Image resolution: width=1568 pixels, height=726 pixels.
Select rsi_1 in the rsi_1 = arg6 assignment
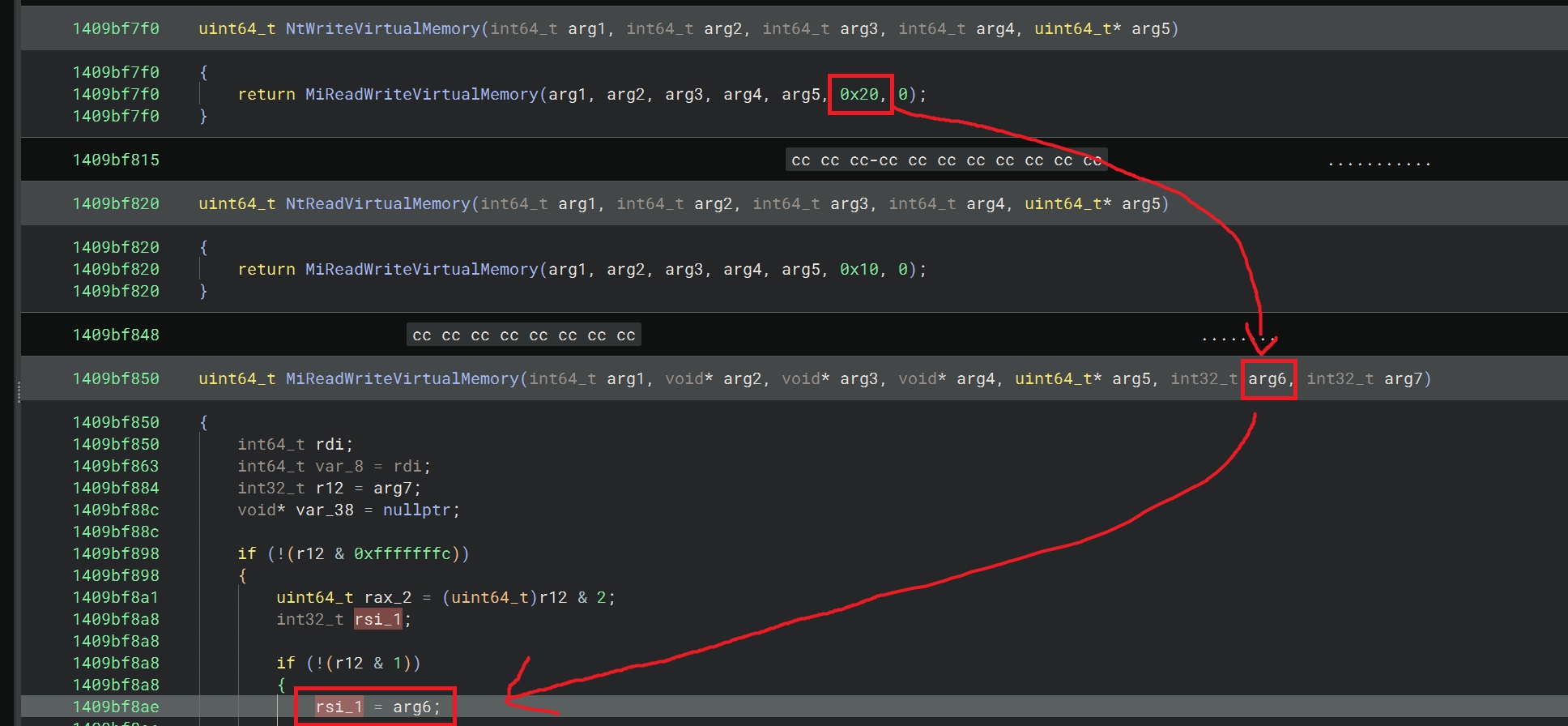339,707
